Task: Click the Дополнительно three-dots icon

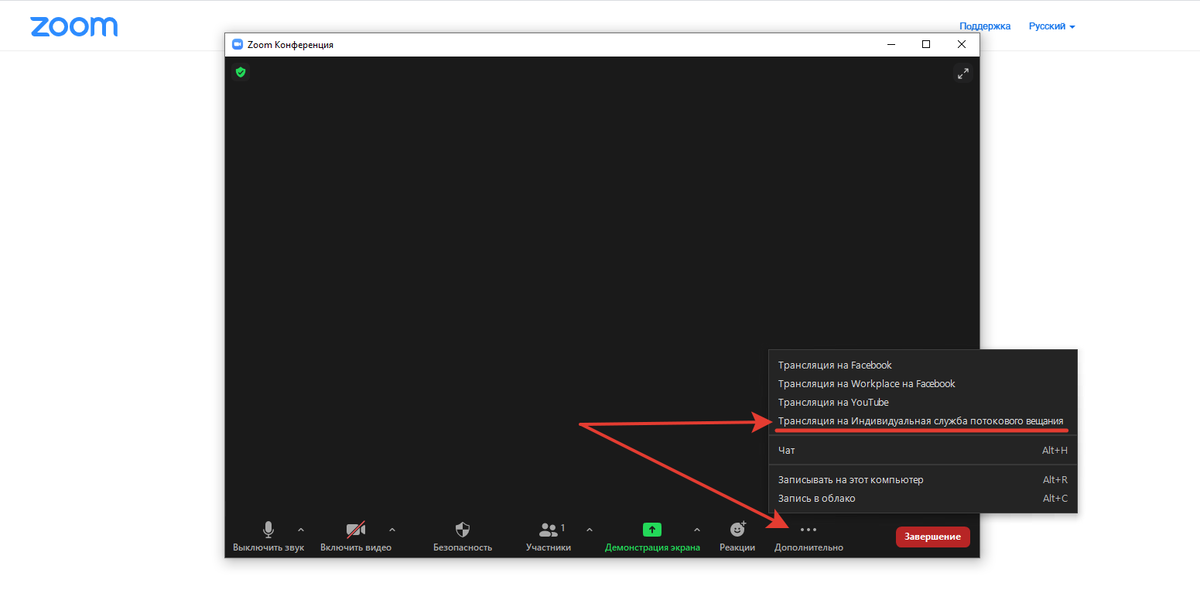Action: [808, 530]
